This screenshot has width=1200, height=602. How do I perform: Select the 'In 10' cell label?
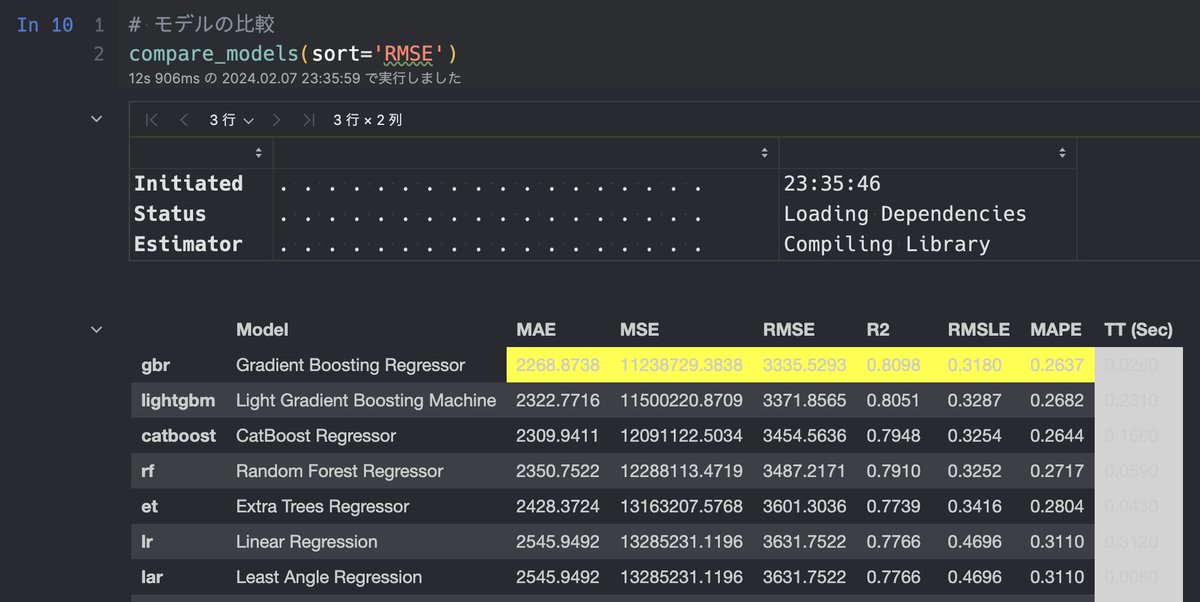coord(46,25)
